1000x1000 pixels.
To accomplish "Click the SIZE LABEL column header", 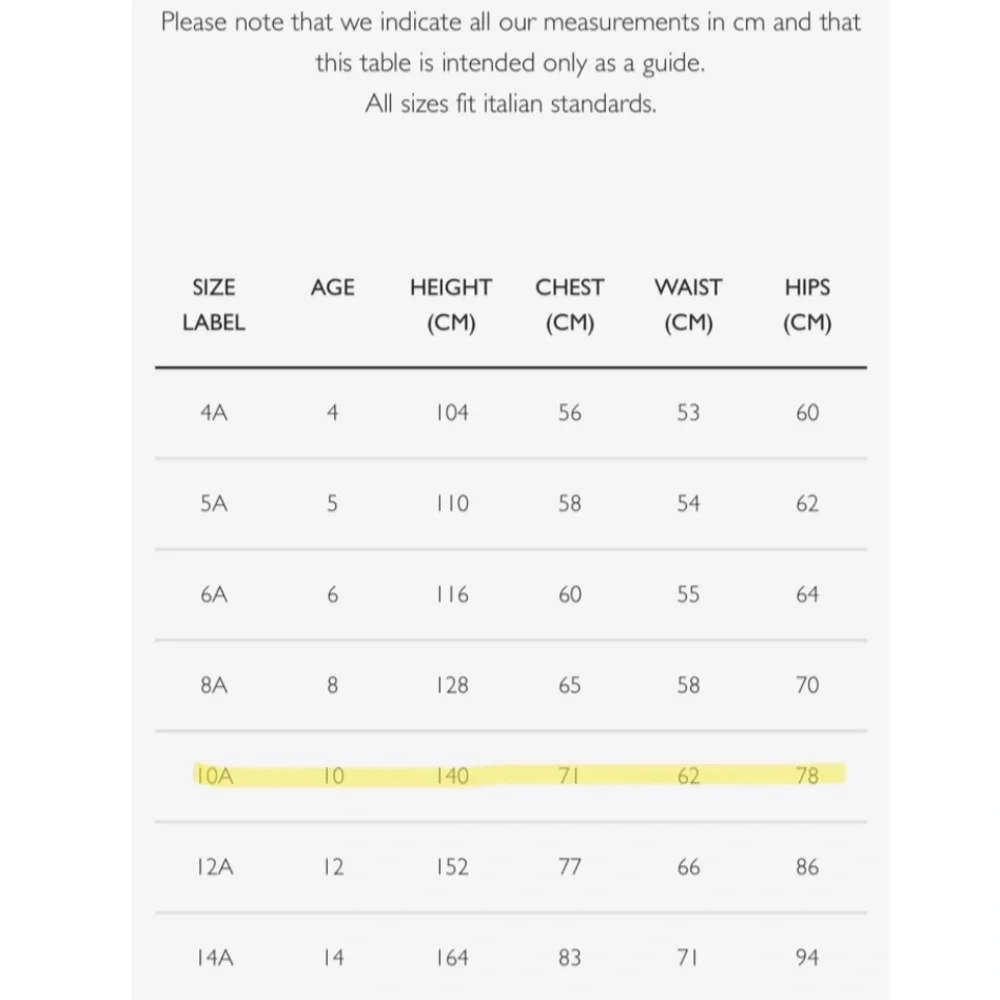I will tap(213, 305).
